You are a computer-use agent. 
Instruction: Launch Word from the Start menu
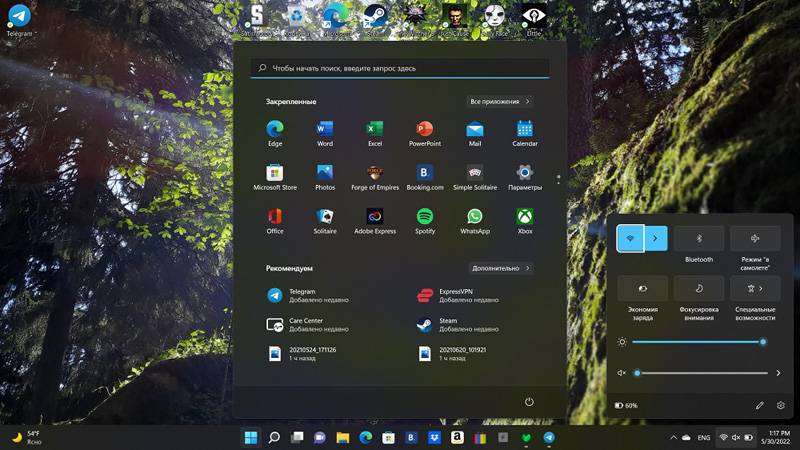324,134
